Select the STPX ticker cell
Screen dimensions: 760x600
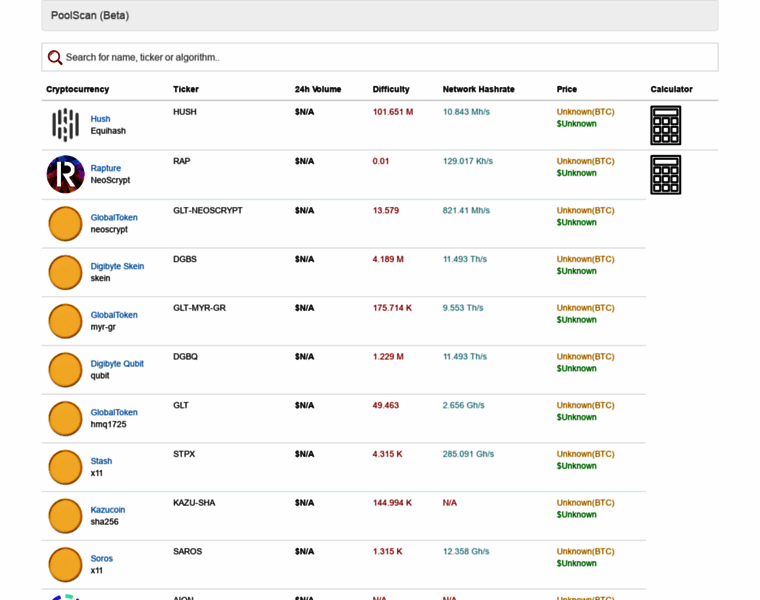184,454
